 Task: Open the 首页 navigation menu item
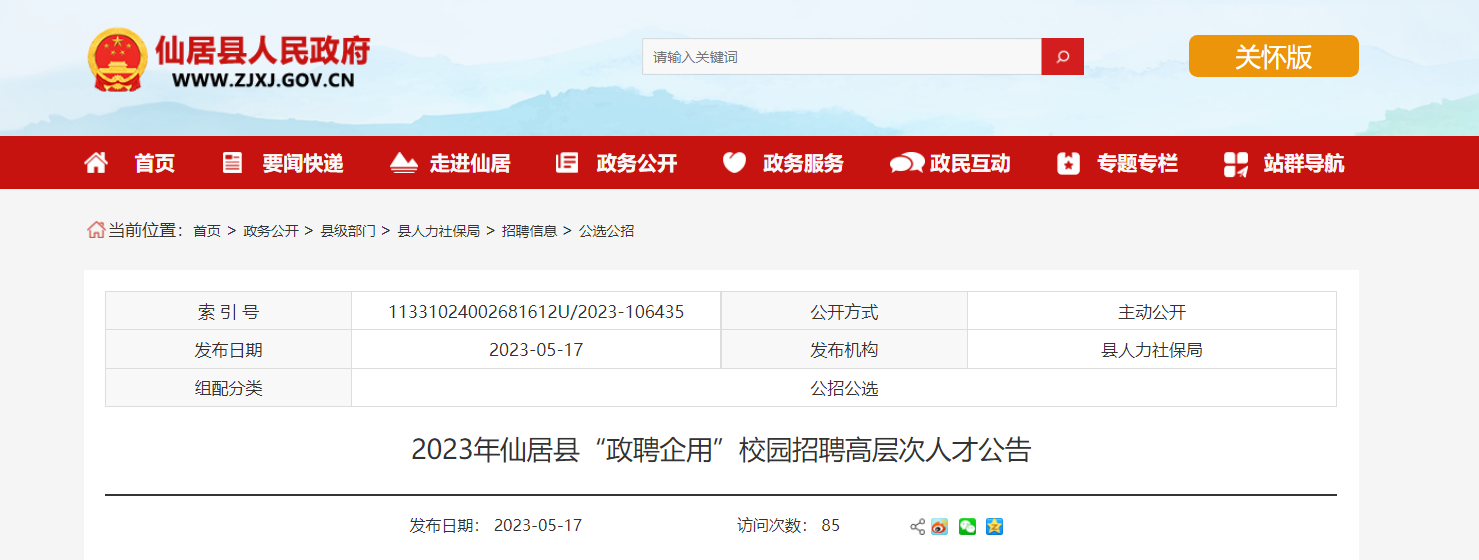coord(155,163)
